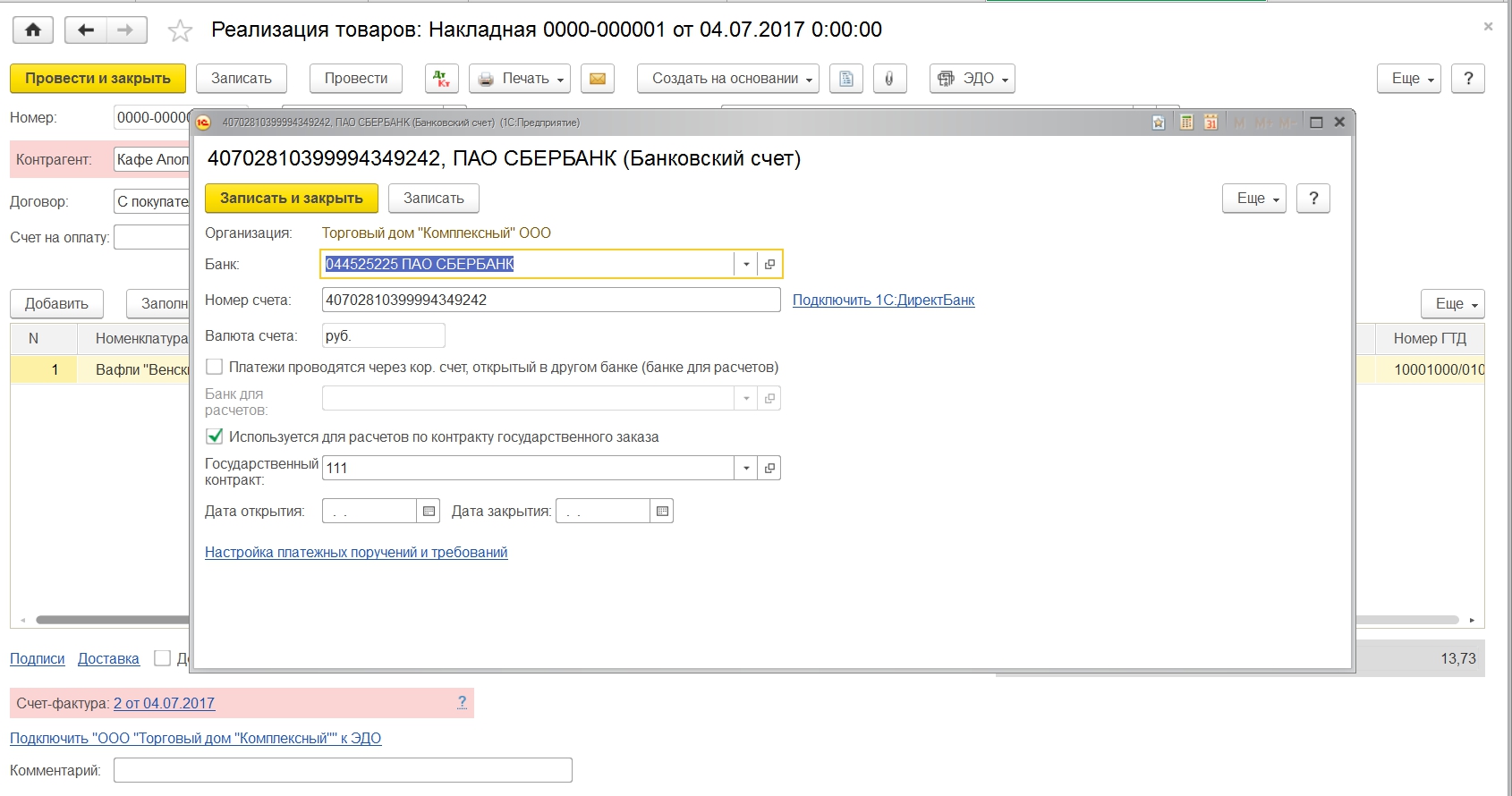The image size is (1512, 796).
Task: Click the Провести button
Action: [x=356, y=79]
